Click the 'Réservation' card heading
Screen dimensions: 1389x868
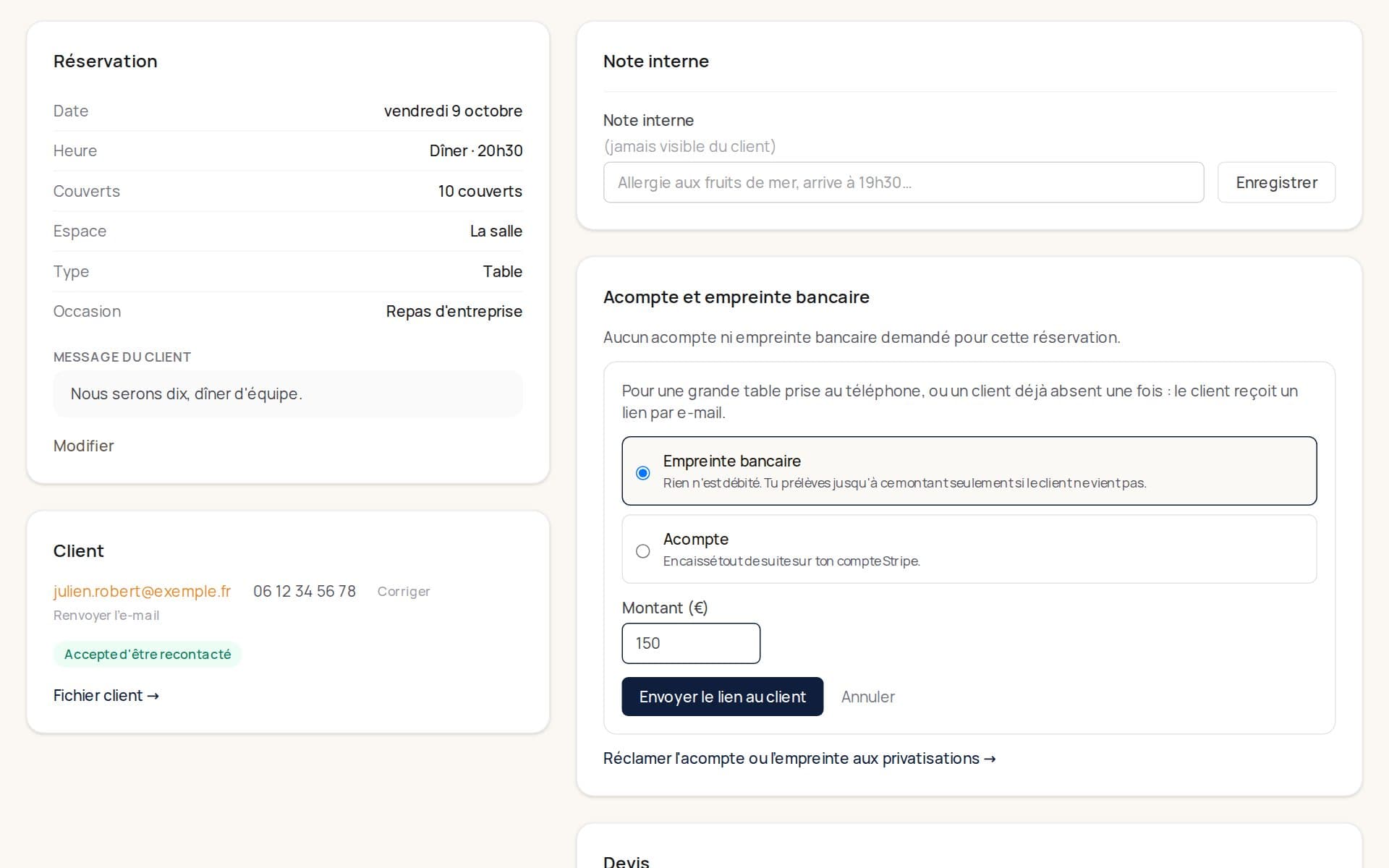tap(106, 61)
